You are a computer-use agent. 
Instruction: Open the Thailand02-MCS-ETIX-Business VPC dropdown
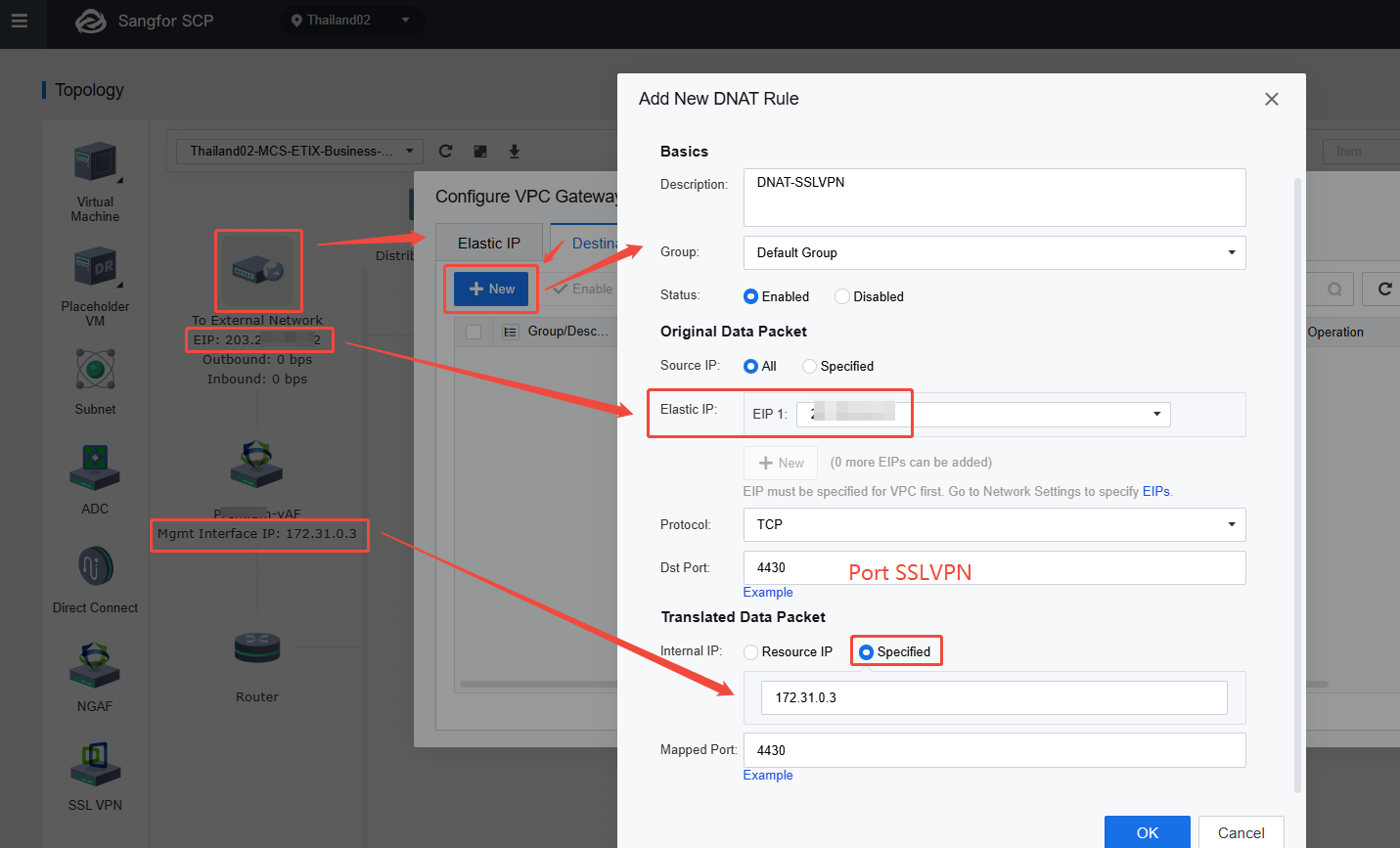click(x=299, y=151)
